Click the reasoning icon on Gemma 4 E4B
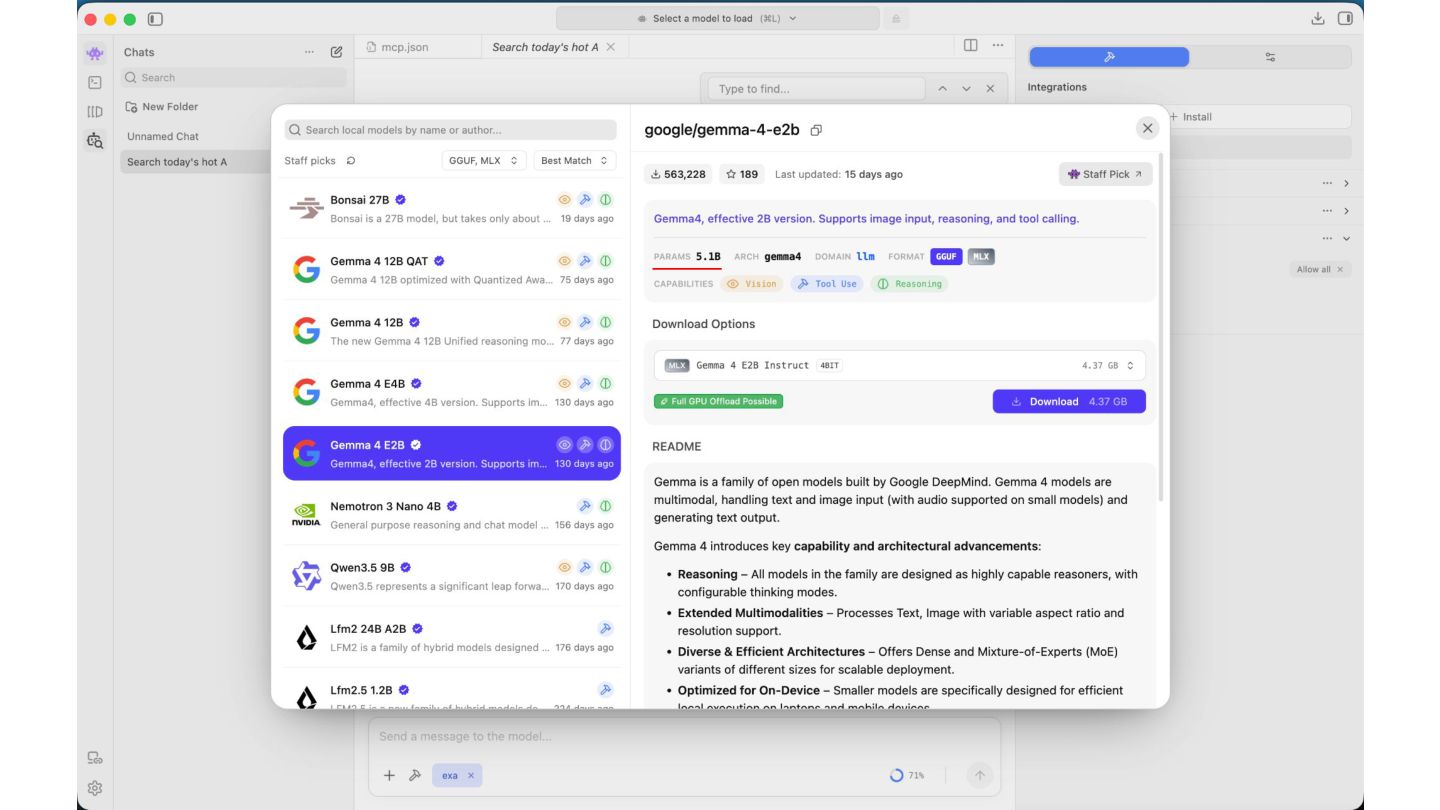 [605, 384]
